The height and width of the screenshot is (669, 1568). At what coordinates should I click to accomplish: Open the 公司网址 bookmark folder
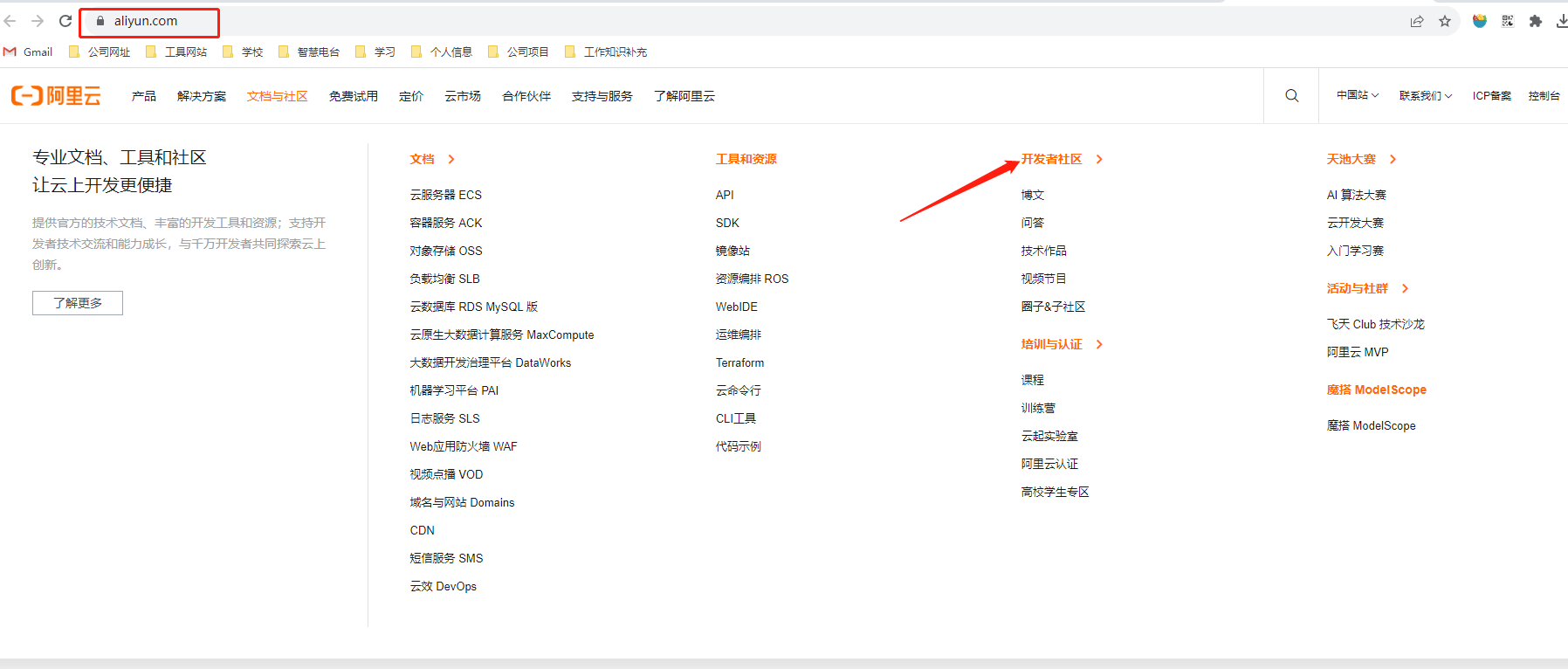tap(100, 52)
